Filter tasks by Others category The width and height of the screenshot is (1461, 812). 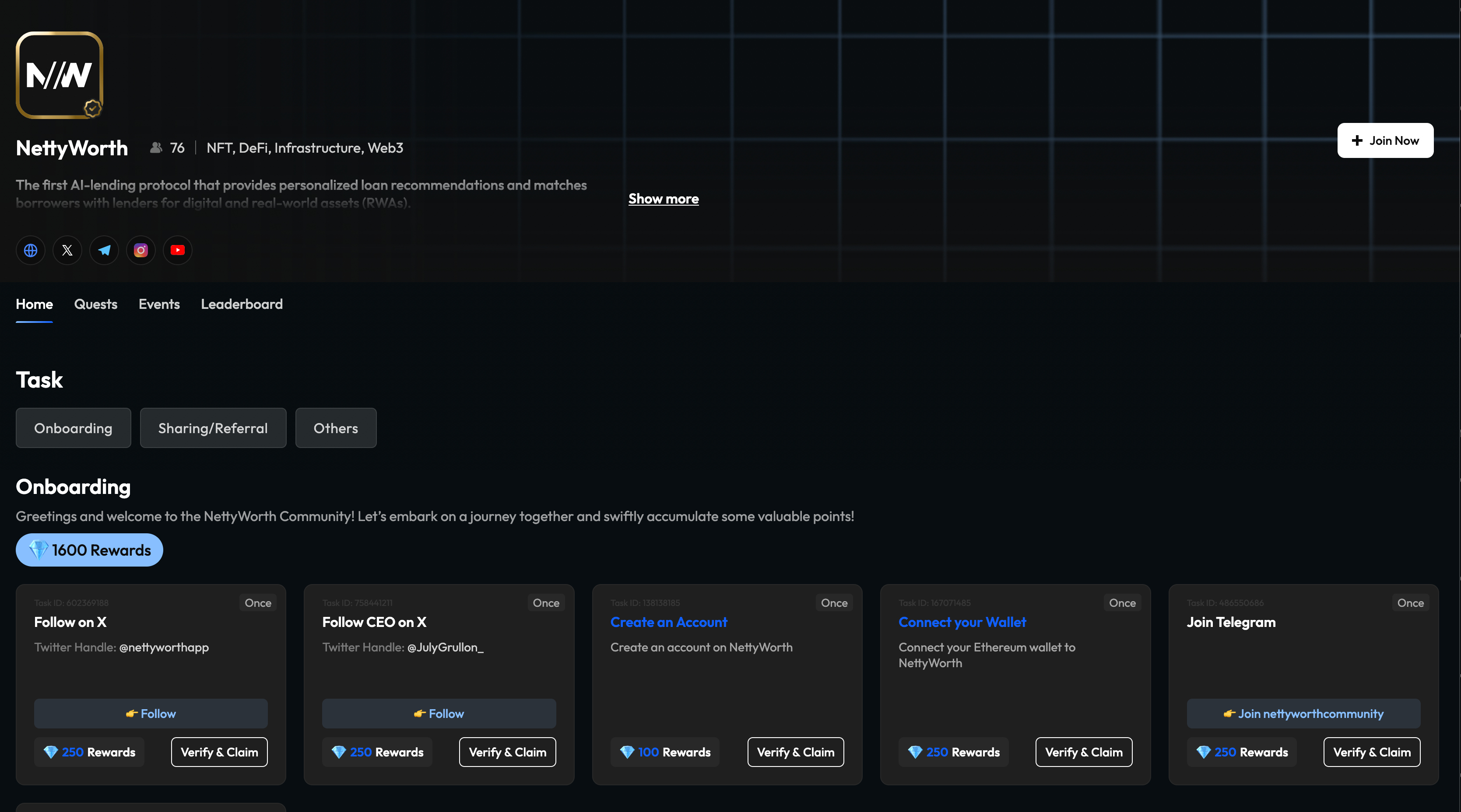point(336,428)
